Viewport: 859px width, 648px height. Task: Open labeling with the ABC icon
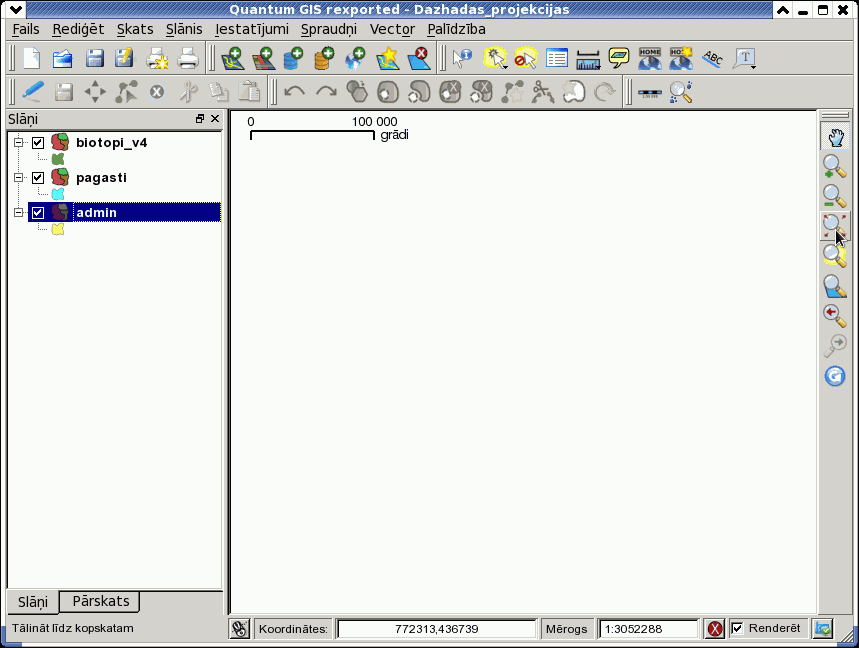pos(713,58)
